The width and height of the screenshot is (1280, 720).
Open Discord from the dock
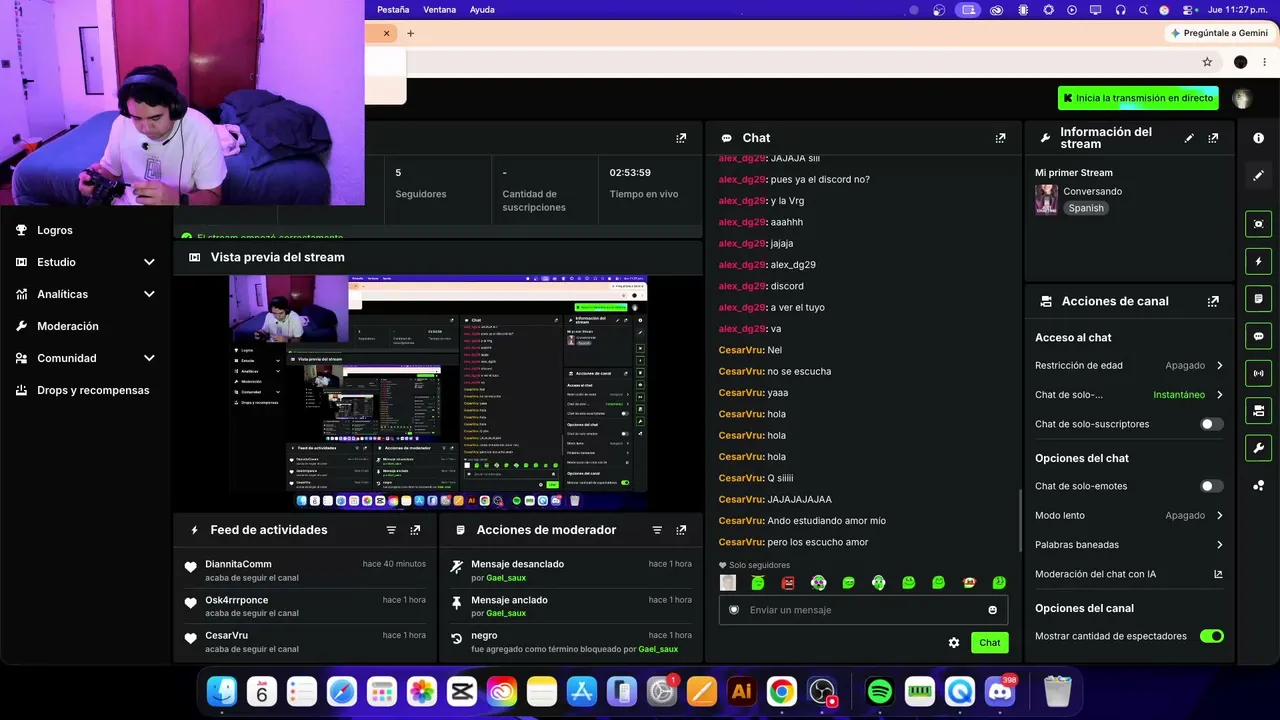click(x=1000, y=691)
